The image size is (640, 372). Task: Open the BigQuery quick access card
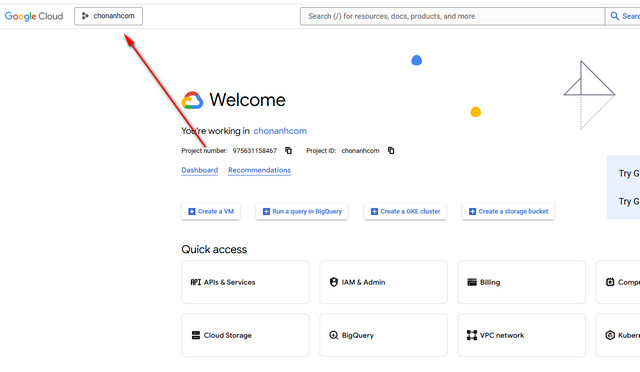(x=383, y=335)
